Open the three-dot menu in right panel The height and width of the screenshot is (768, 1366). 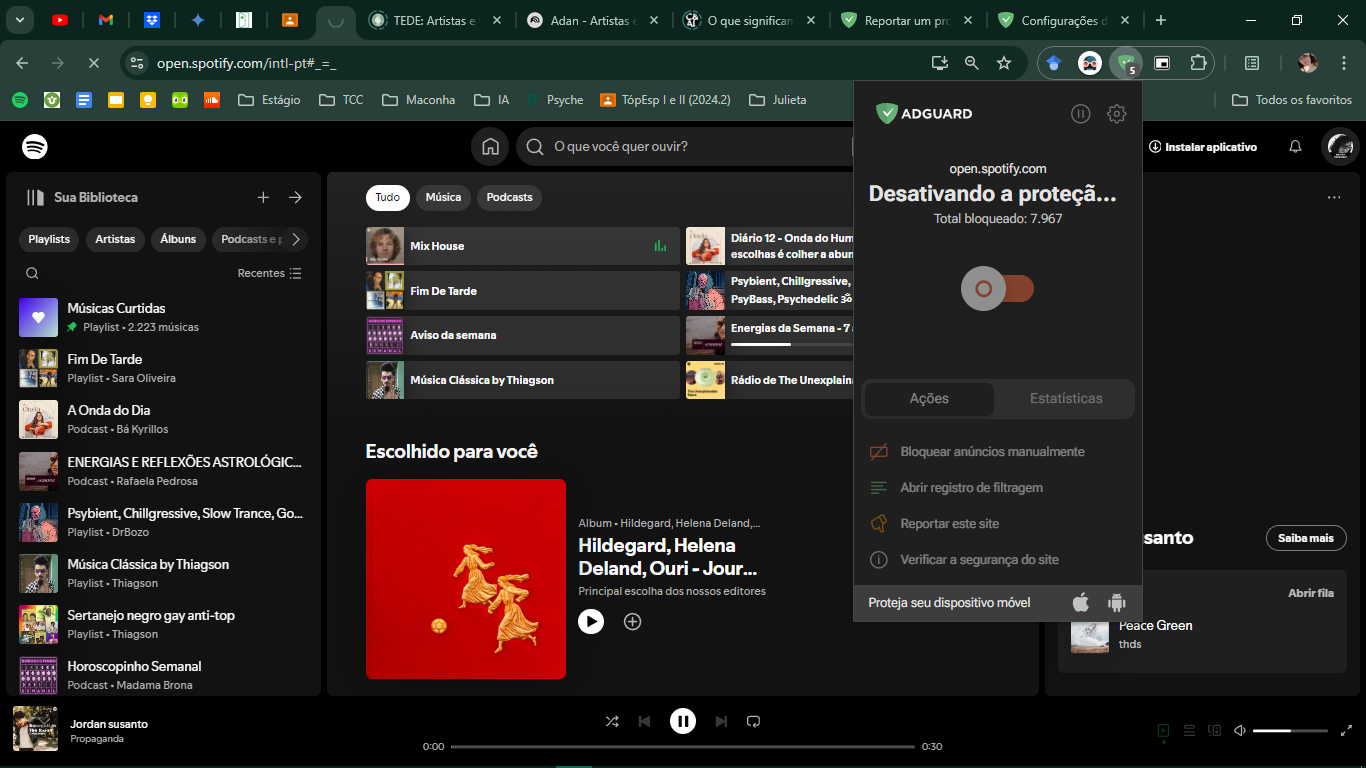point(1334,198)
